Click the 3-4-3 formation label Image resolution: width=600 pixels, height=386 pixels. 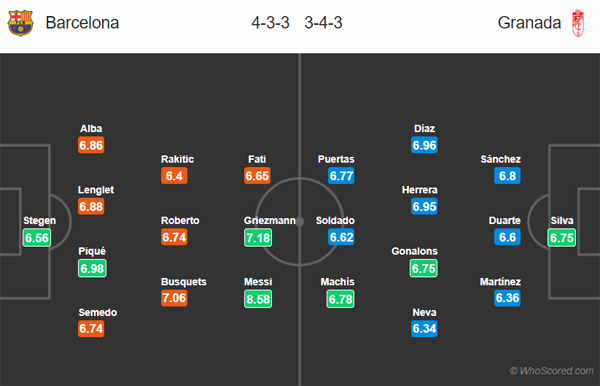323,23
